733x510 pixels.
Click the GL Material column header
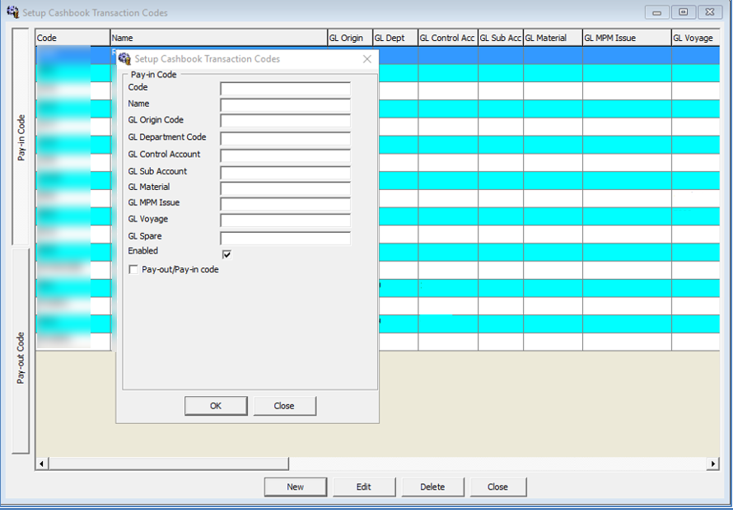pos(553,38)
